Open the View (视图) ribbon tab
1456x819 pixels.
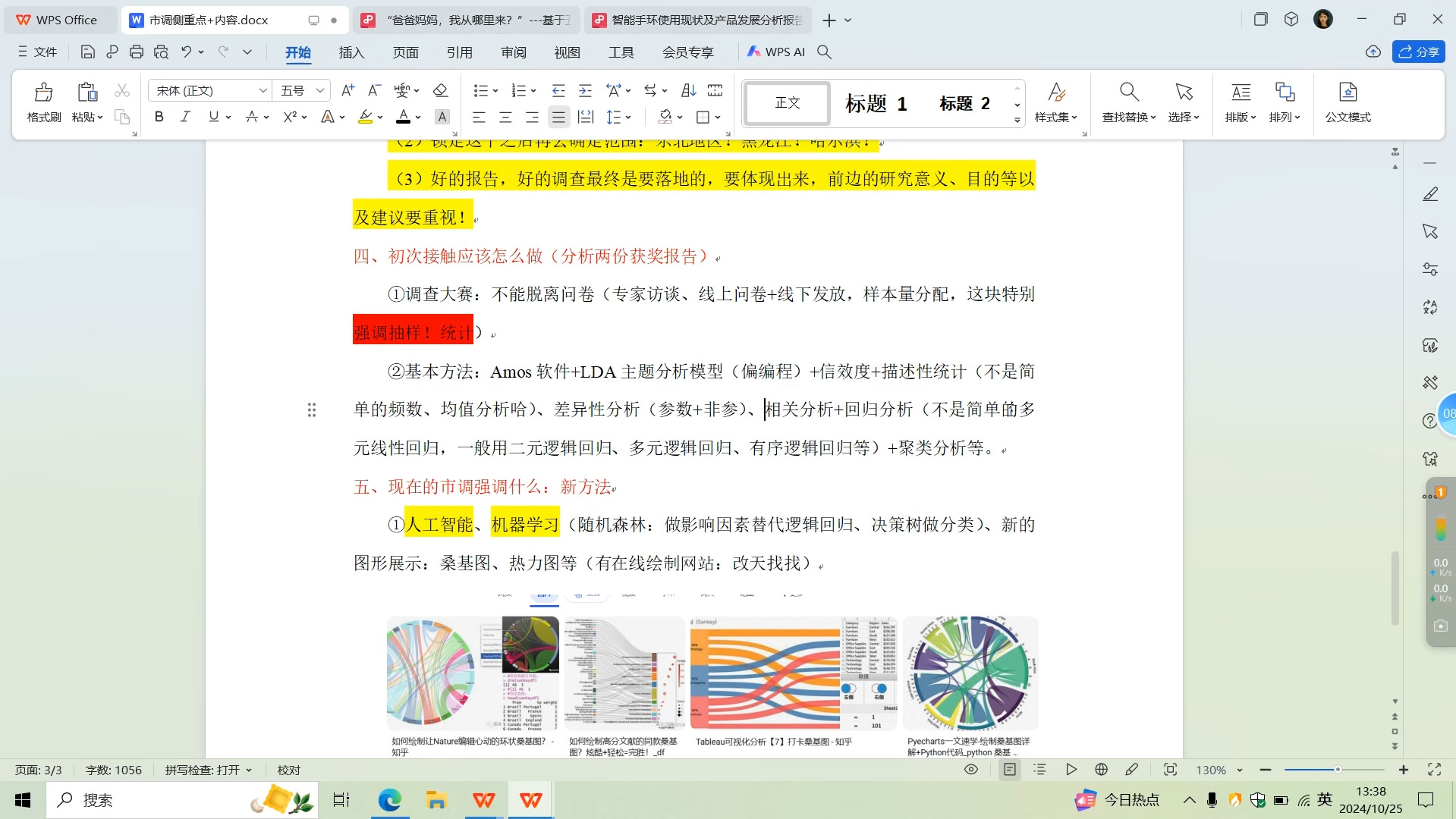click(567, 52)
